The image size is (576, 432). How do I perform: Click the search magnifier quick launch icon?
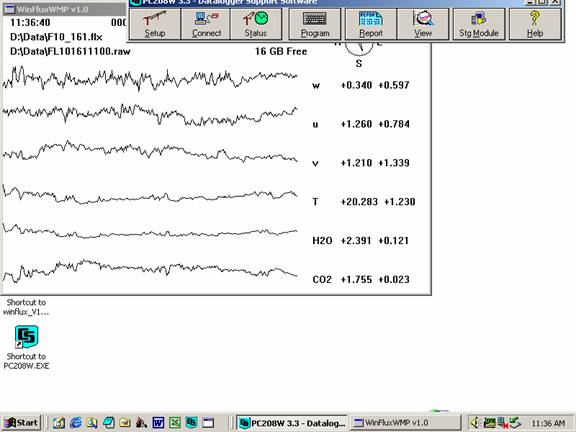tap(92, 423)
